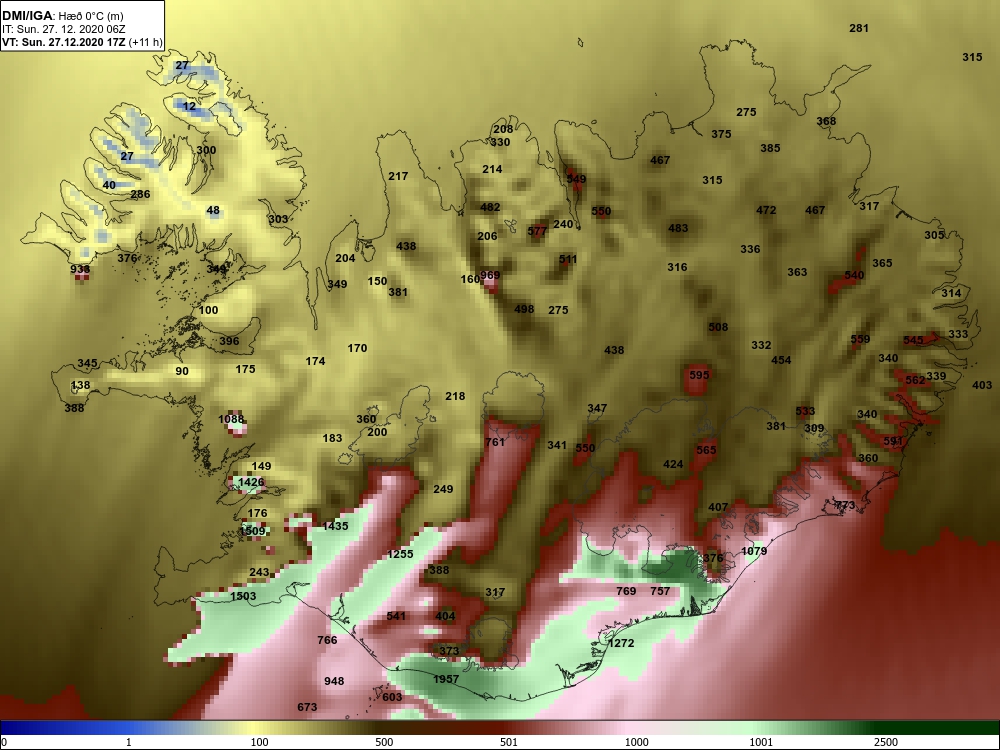Click the map value 540
Image resolution: width=1000 pixels, height=750 pixels.
[x=854, y=276]
